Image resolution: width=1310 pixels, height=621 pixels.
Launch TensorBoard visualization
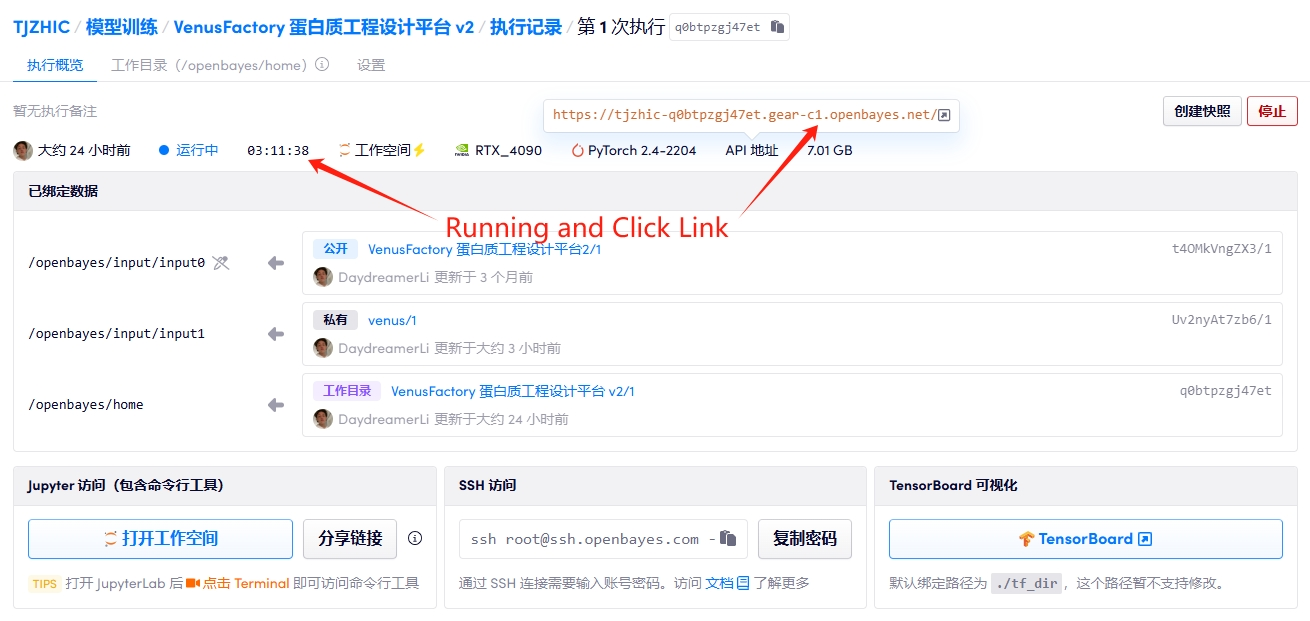point(1085,539)
